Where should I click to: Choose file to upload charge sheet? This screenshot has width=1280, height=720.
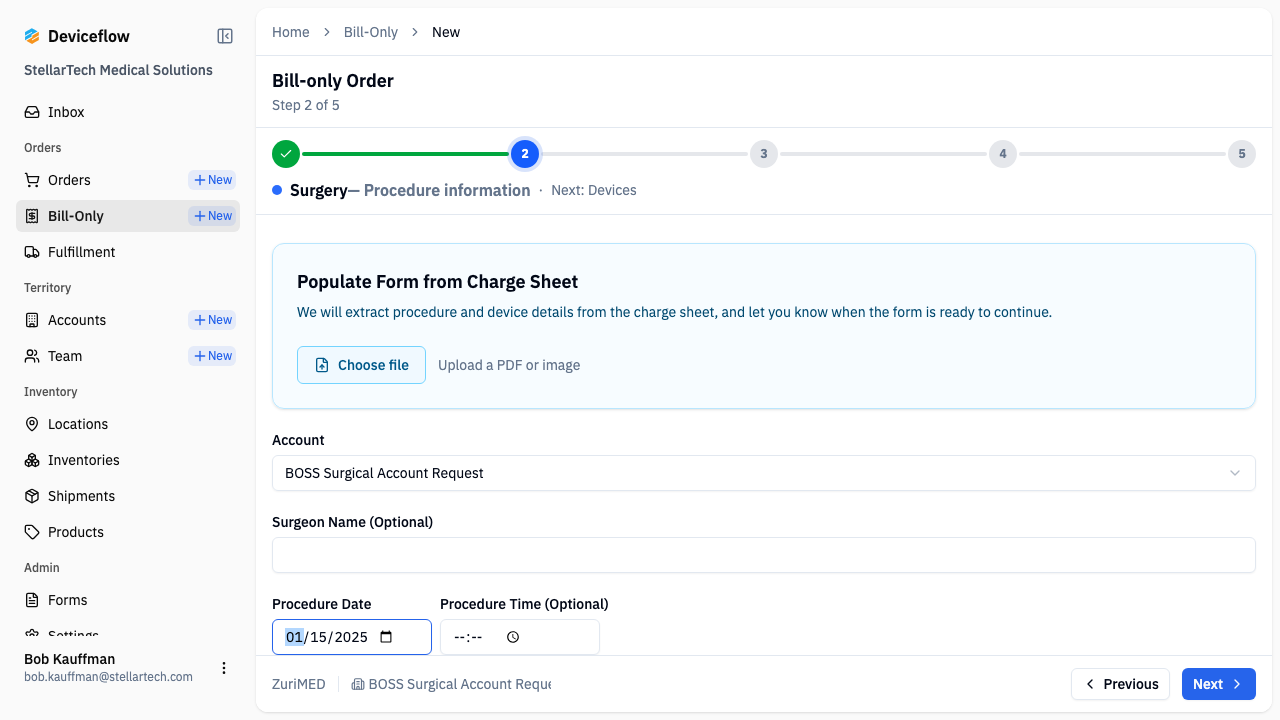(361, 365)
